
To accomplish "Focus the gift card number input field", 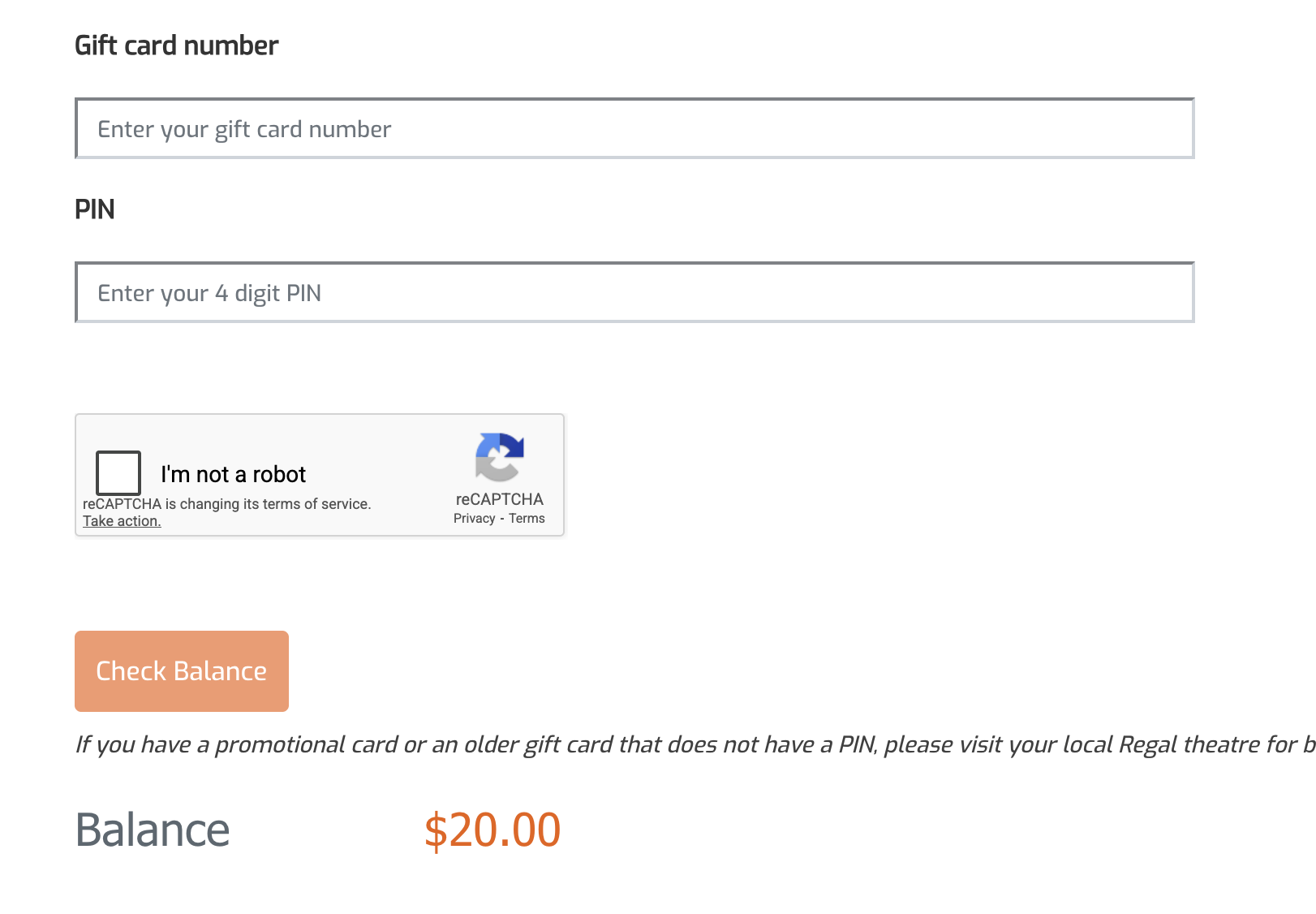I will click(x=634, y=129).
